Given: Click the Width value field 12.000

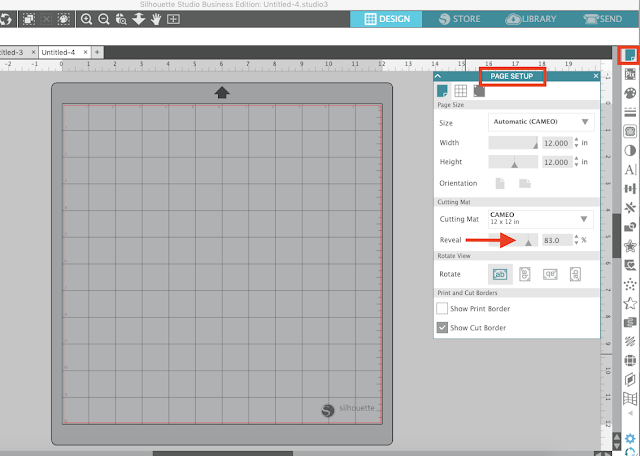Looking at the screenshot, I should click(x=556, y=143).
